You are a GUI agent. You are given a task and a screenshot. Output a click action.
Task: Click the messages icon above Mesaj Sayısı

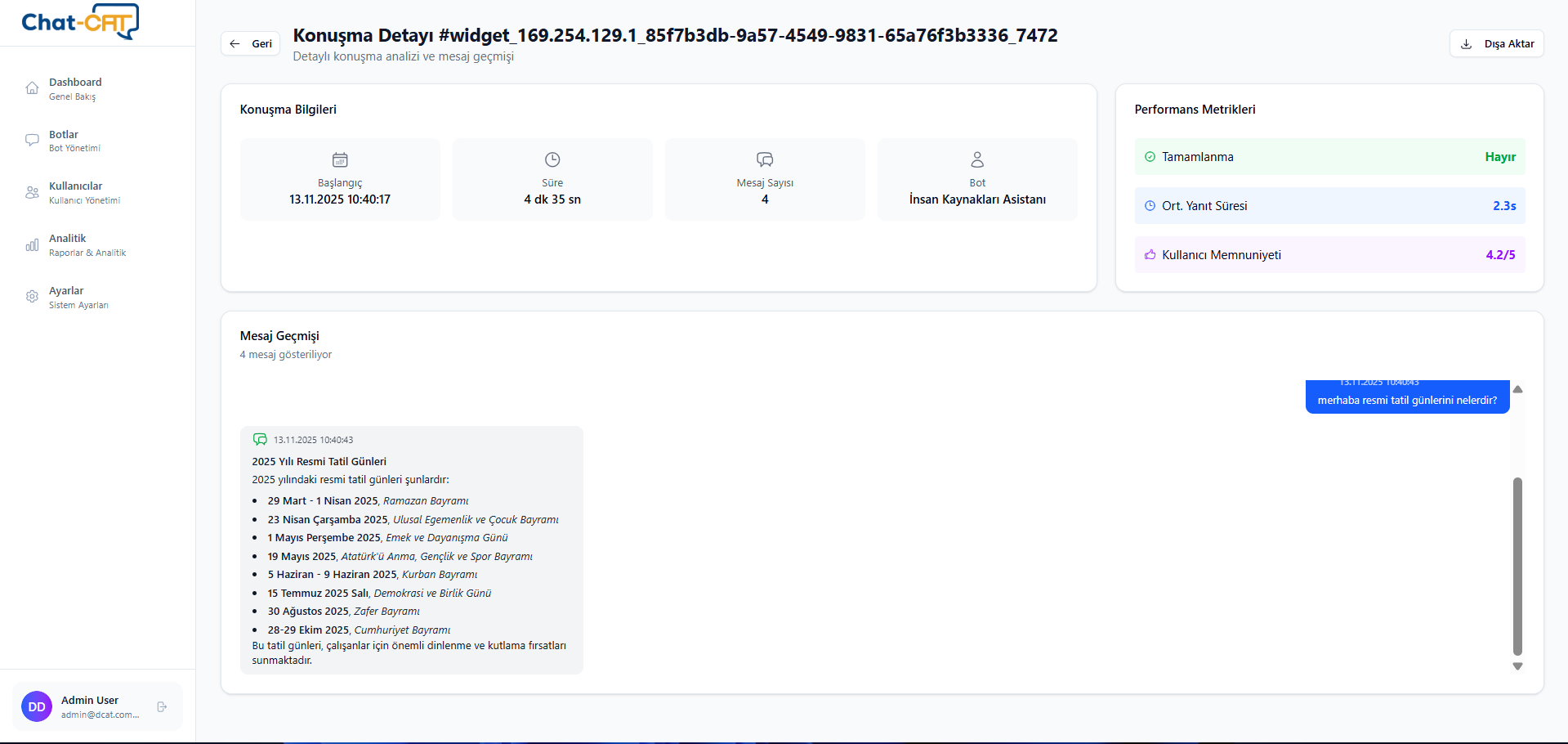pyautogui.click(x=765, y=159)
